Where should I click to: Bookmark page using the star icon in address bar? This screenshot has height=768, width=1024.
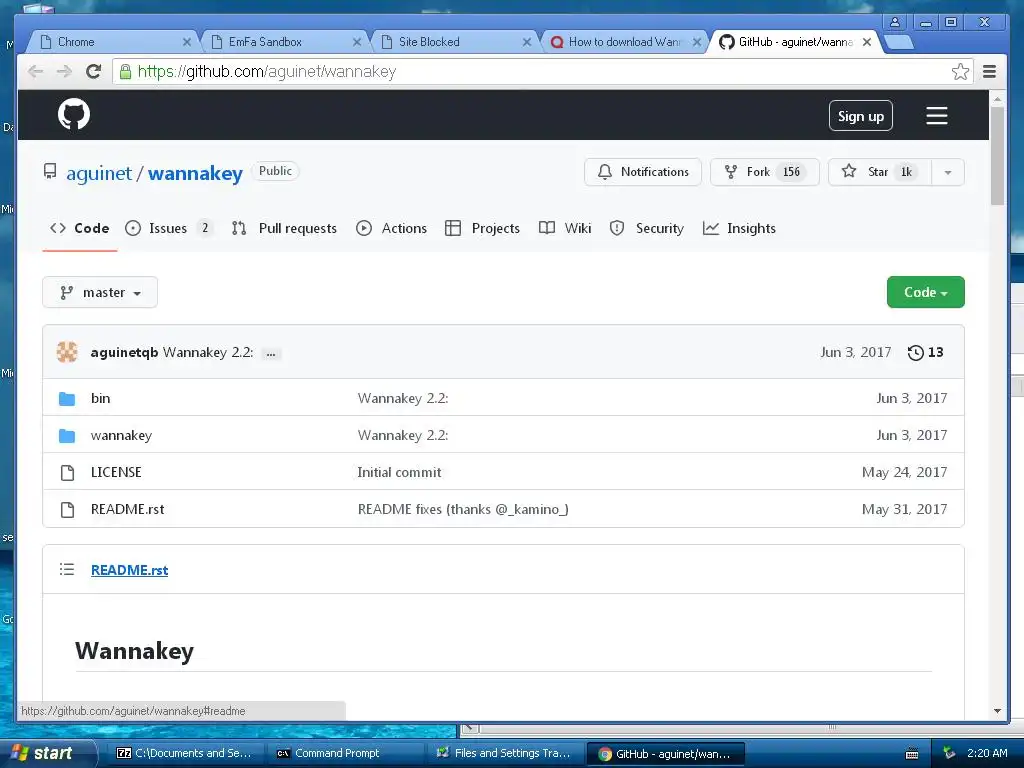pos(960,71)
